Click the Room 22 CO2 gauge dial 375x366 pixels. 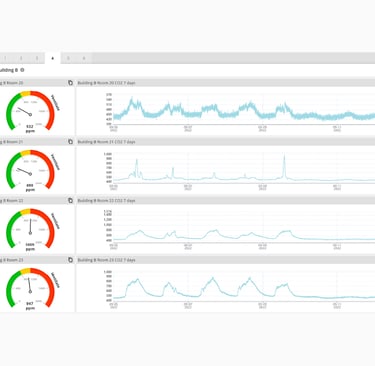(x=30, y=229)
